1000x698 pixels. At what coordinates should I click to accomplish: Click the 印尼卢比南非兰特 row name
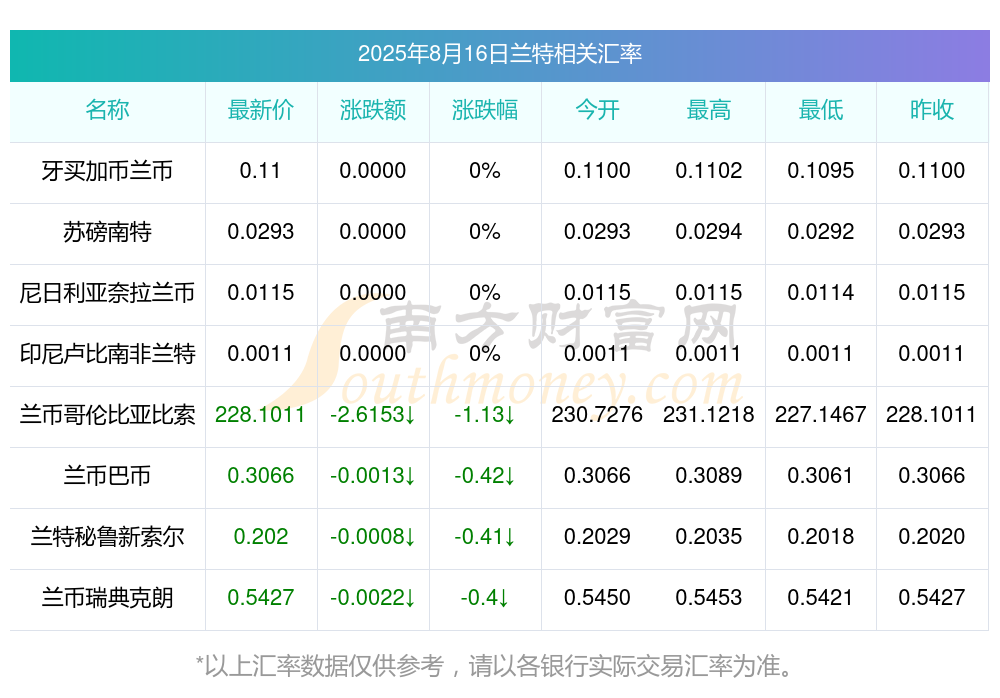pyautogui.click(x=107, y=353)
